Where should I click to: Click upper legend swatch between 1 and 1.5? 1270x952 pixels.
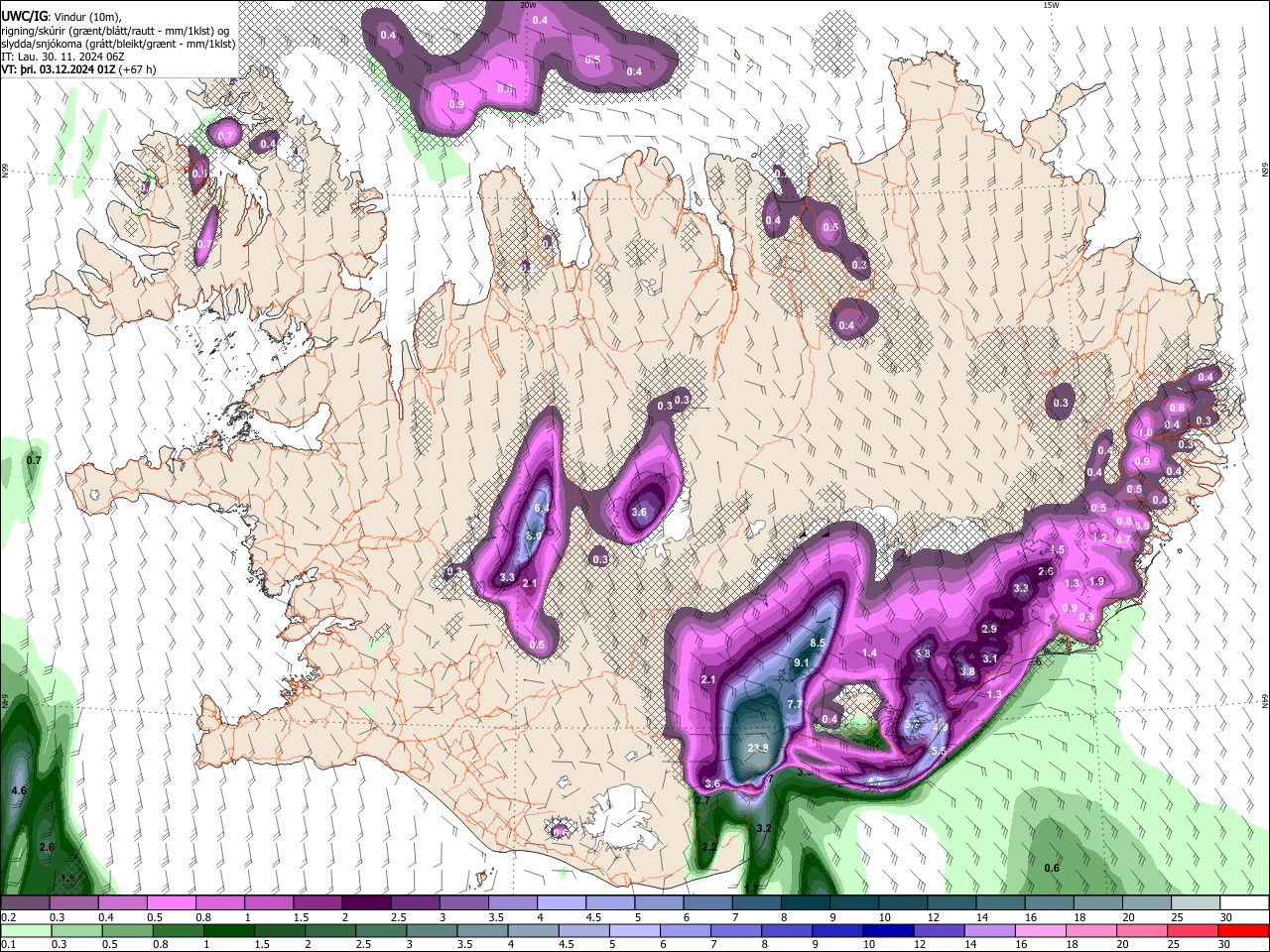tap(269, 903)
